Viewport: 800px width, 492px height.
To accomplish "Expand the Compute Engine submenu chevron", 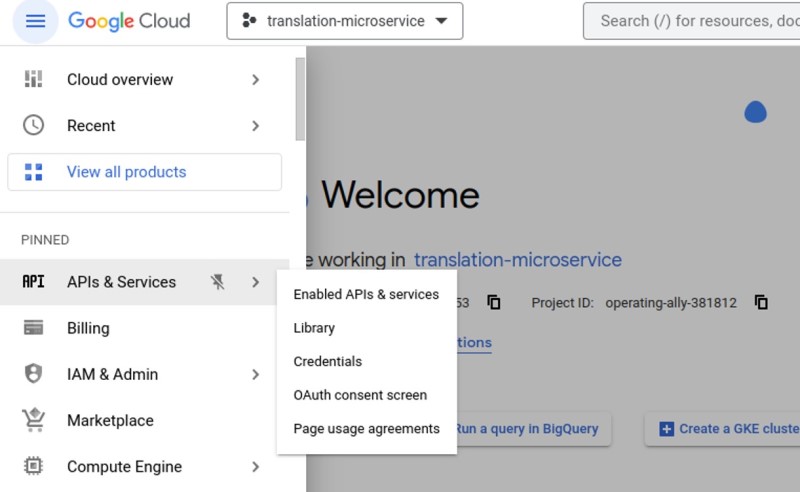I will pyautogui.click(x=256, y=466).
